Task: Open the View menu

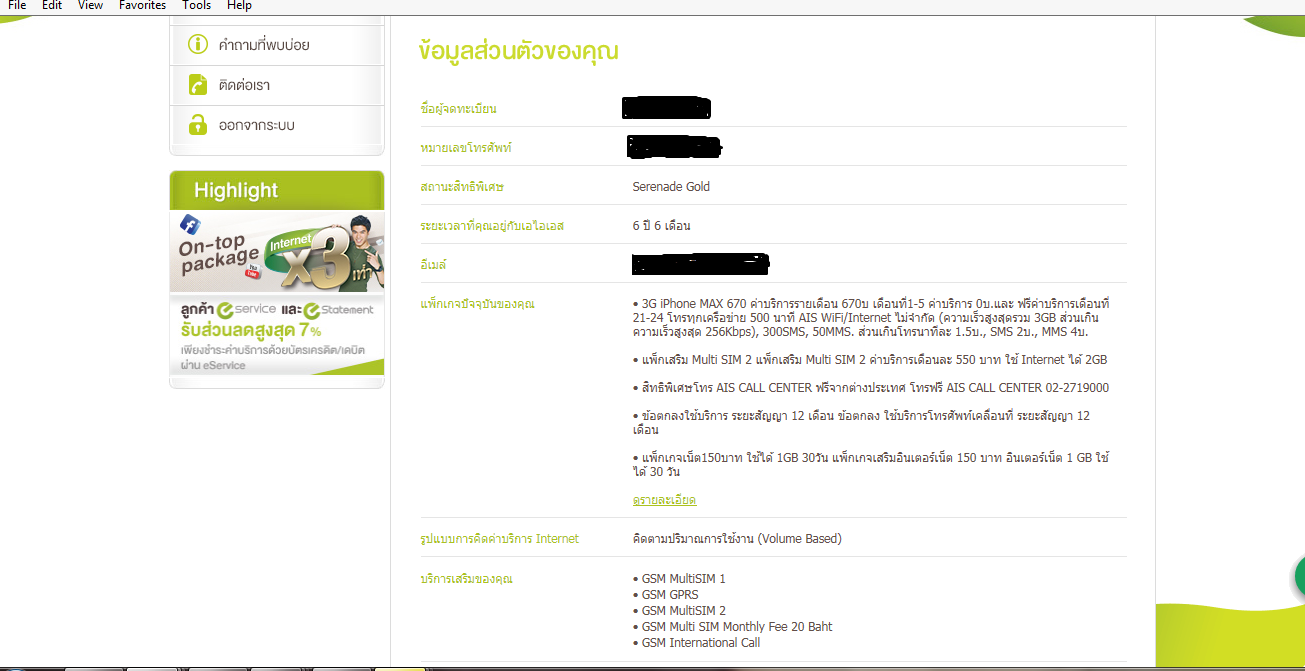Action: click(x=90, y=5)
